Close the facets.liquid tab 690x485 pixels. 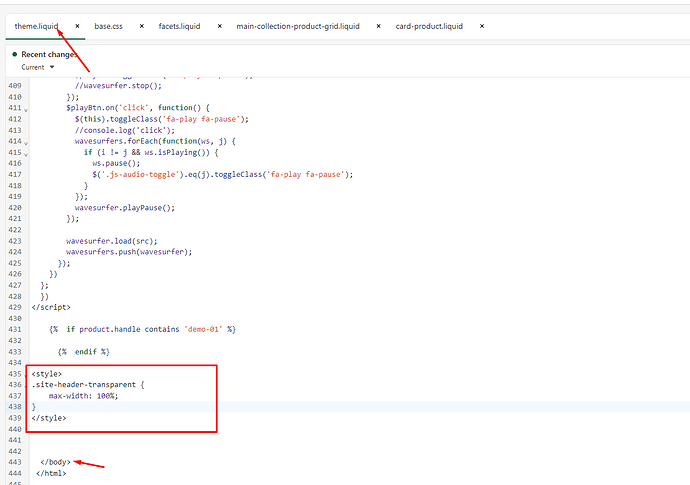220,26
